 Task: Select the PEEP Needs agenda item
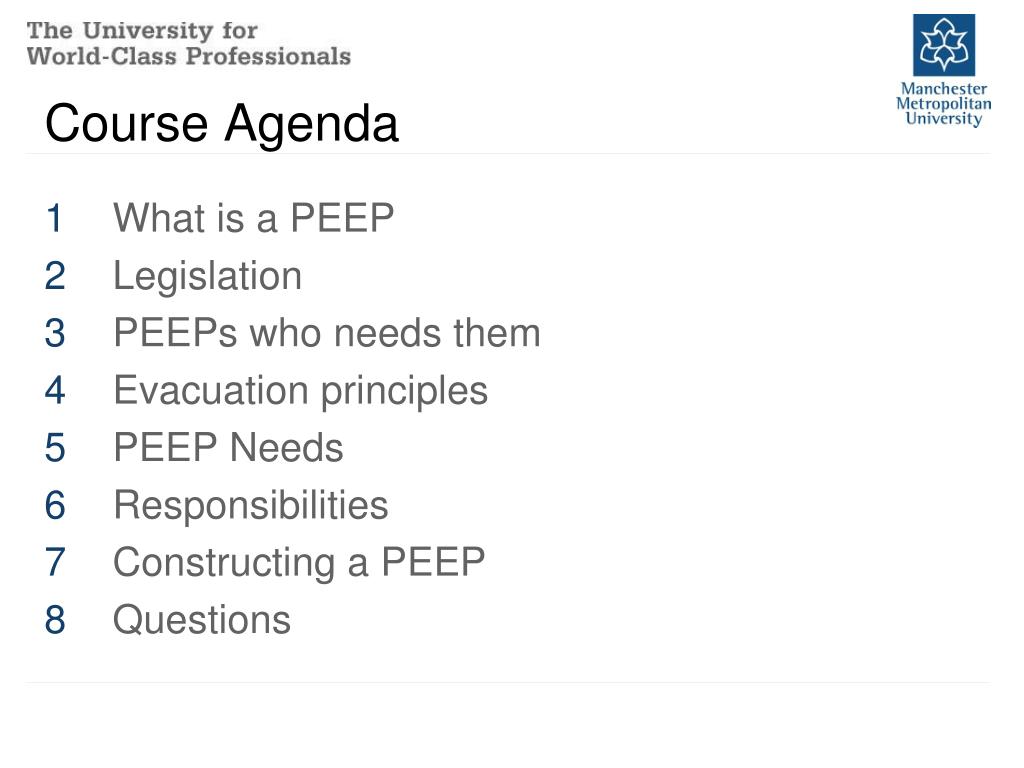point(228,448)
